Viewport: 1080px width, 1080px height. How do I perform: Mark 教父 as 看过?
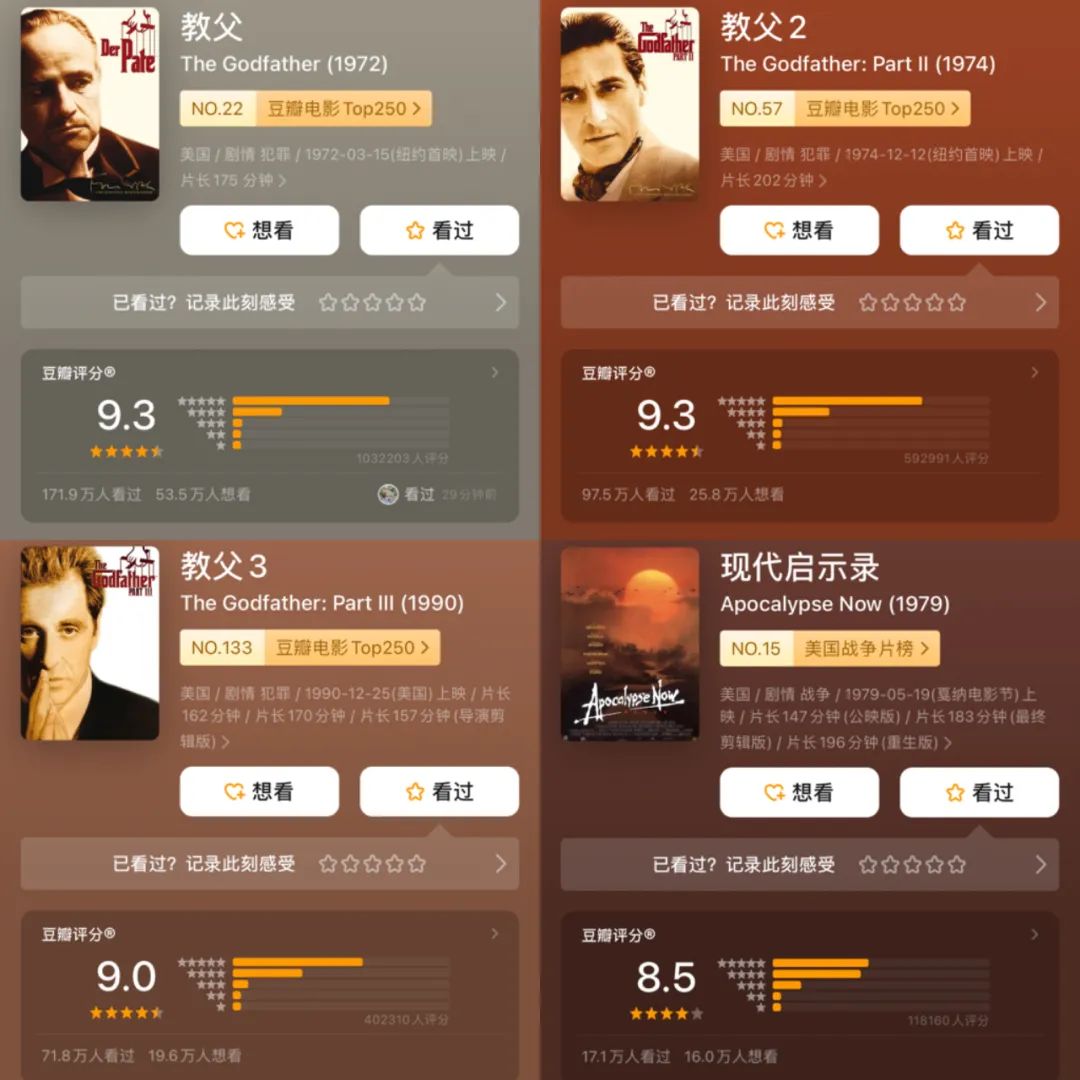point(439,230)
